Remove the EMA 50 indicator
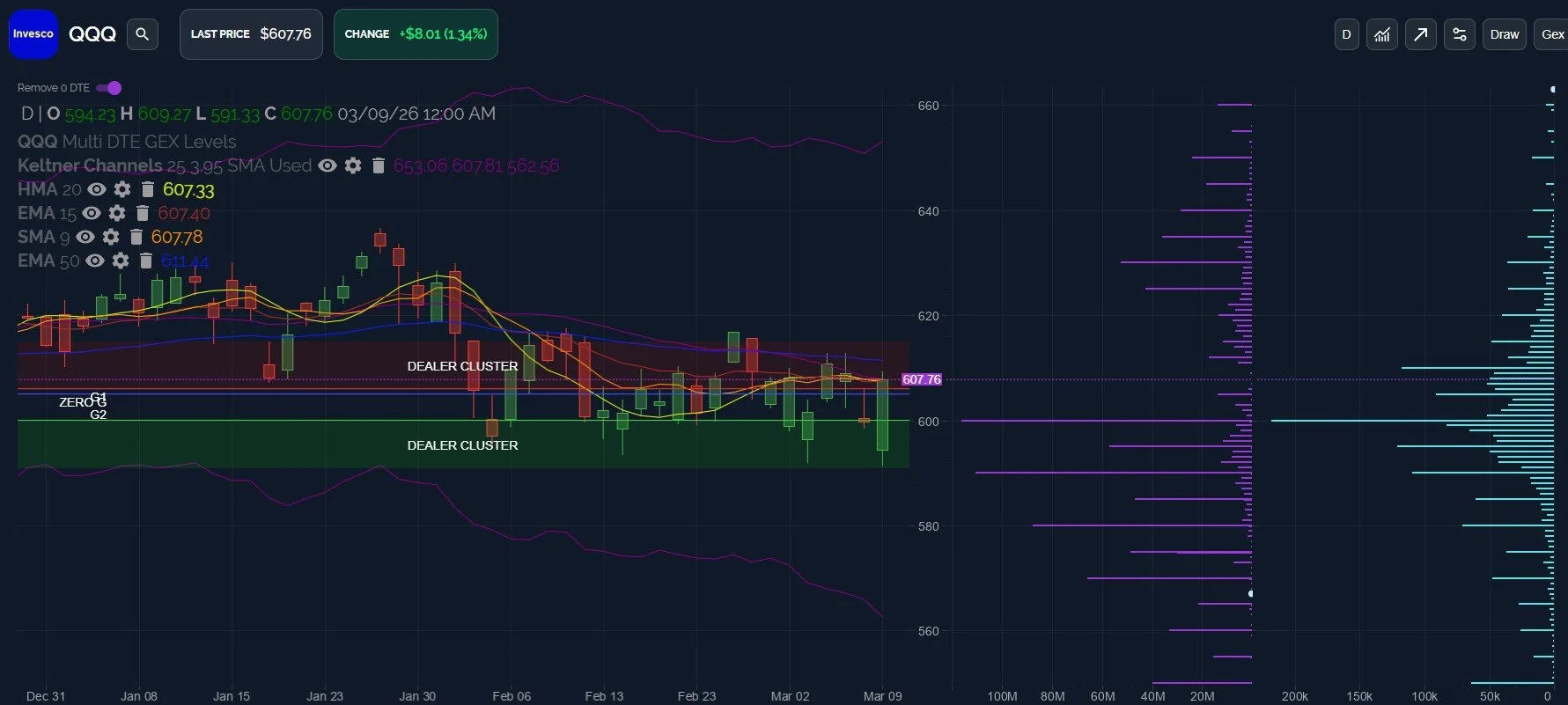Screen dimensions: 1568x705 [146, 261]
